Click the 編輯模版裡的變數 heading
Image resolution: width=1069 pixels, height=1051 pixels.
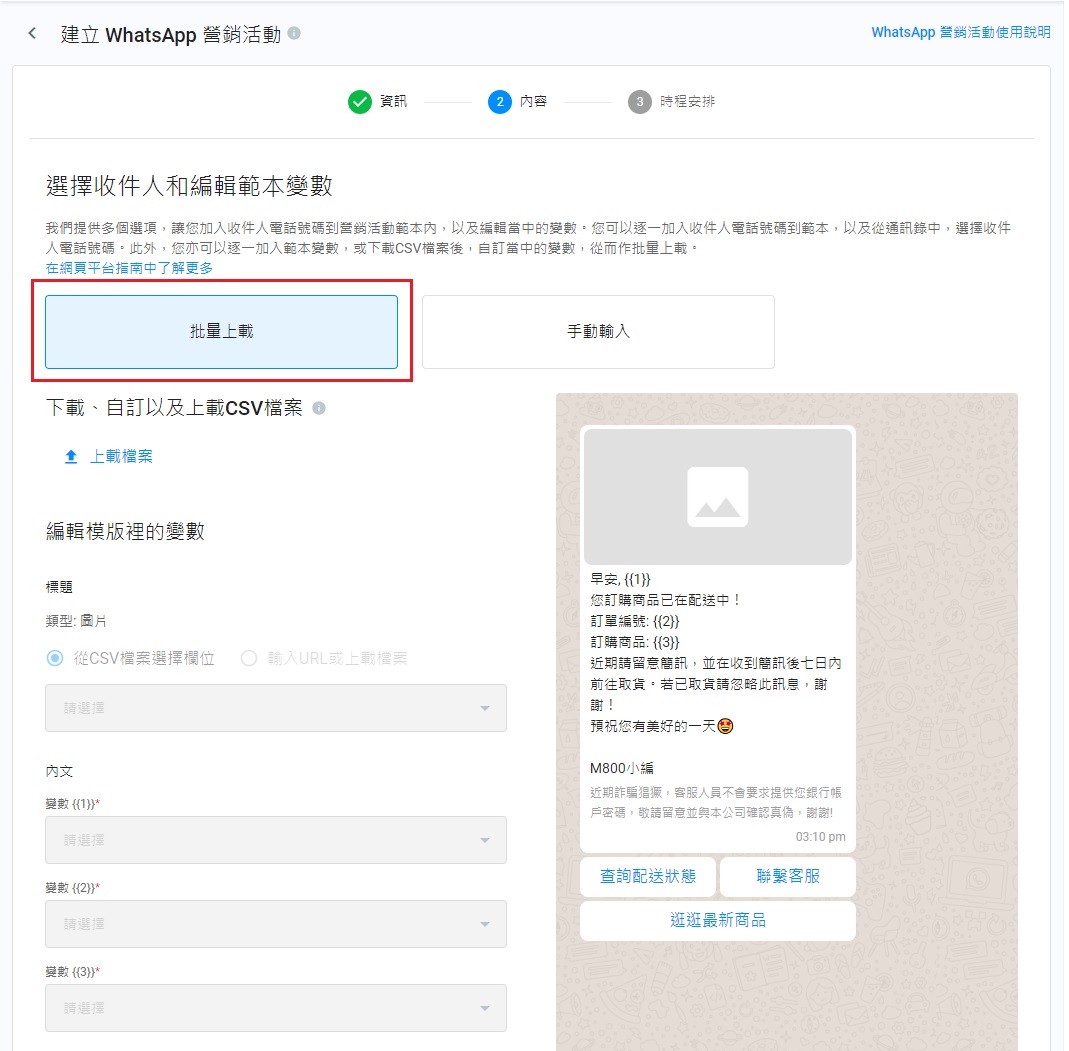click(125, 532)
